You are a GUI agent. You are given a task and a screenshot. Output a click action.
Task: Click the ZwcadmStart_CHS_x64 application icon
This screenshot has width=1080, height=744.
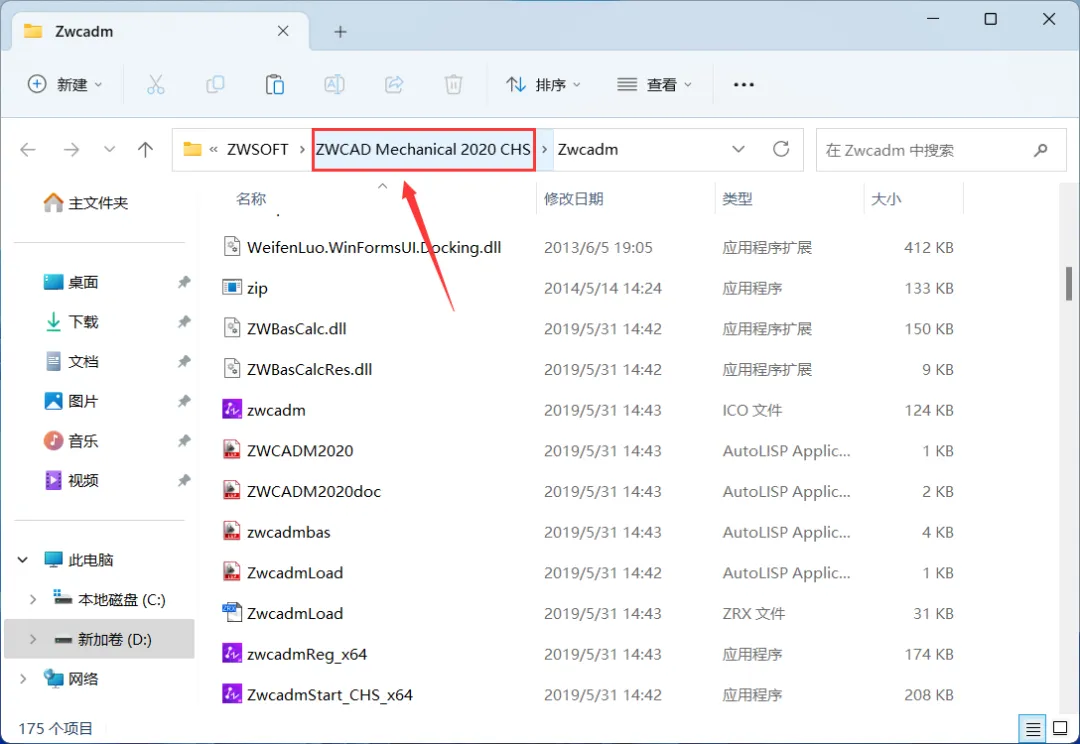pos(231,694)
